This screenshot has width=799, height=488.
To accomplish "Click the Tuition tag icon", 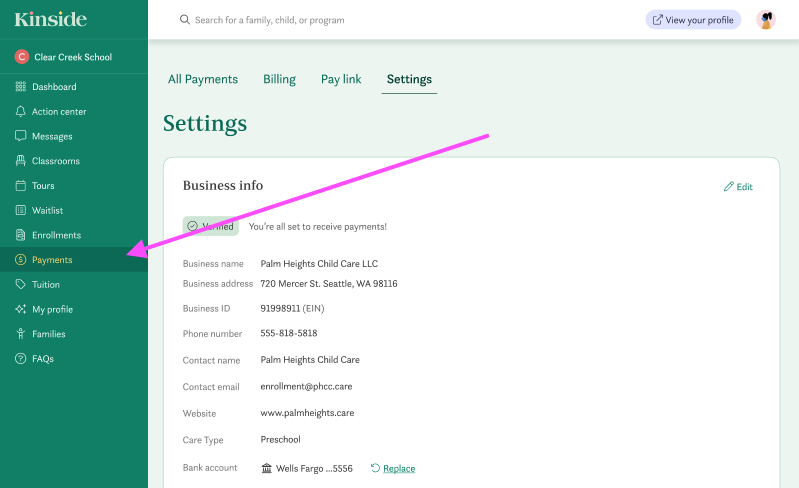I will (20, 285).
